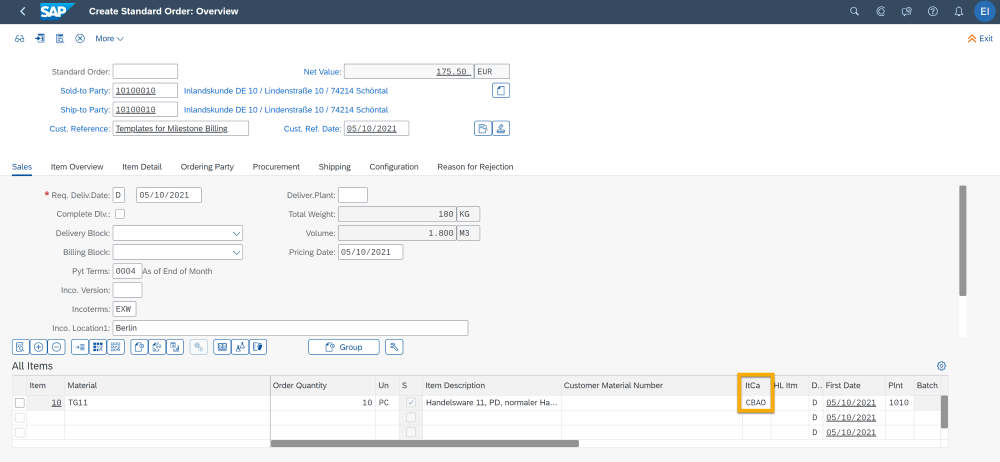Click the Exit button
The height and width of the screenshot is (462, 1000).
pos(980,38)
